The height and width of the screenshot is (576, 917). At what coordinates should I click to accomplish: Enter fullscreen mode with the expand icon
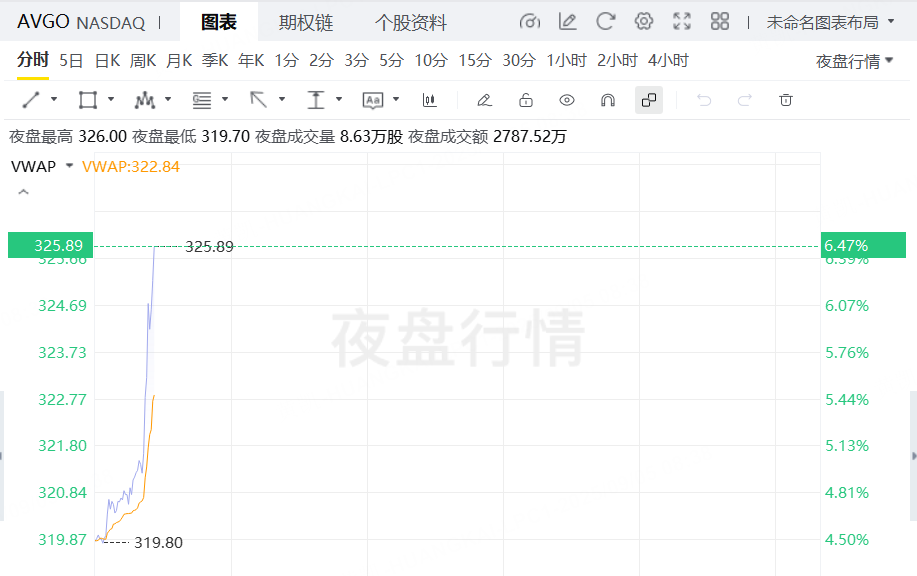[682, 22]
